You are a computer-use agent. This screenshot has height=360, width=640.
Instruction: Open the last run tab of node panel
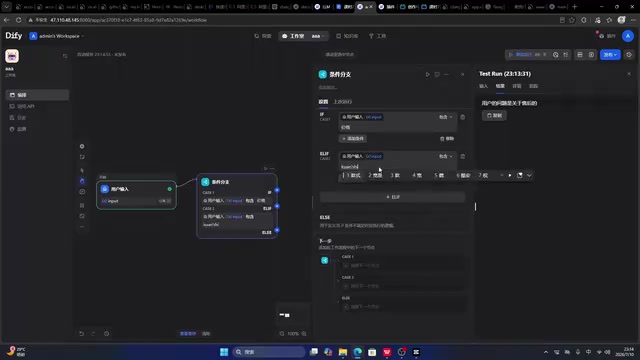[x=343, y=102]
